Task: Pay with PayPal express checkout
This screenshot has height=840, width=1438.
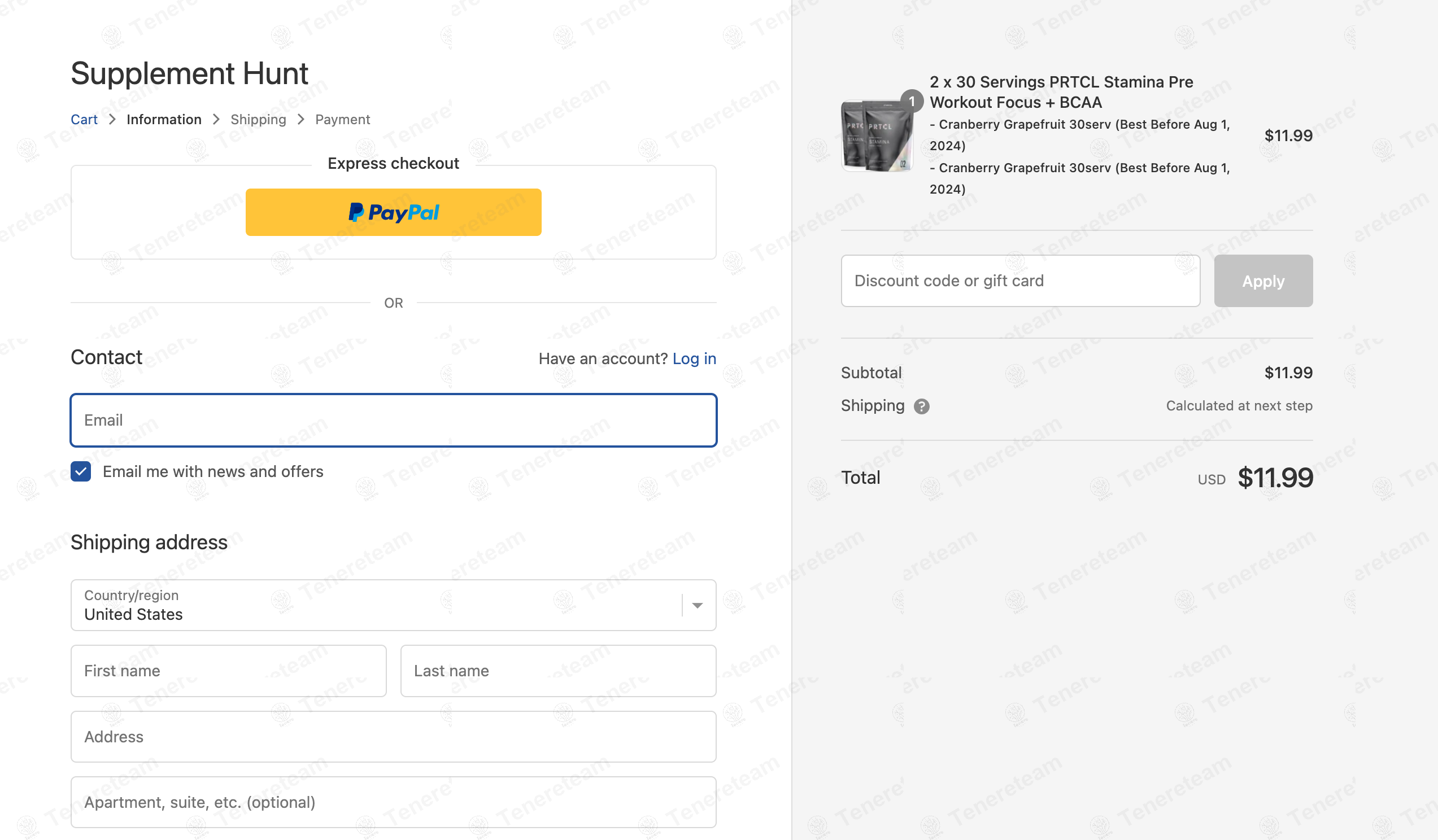Action: pos(393,212)
